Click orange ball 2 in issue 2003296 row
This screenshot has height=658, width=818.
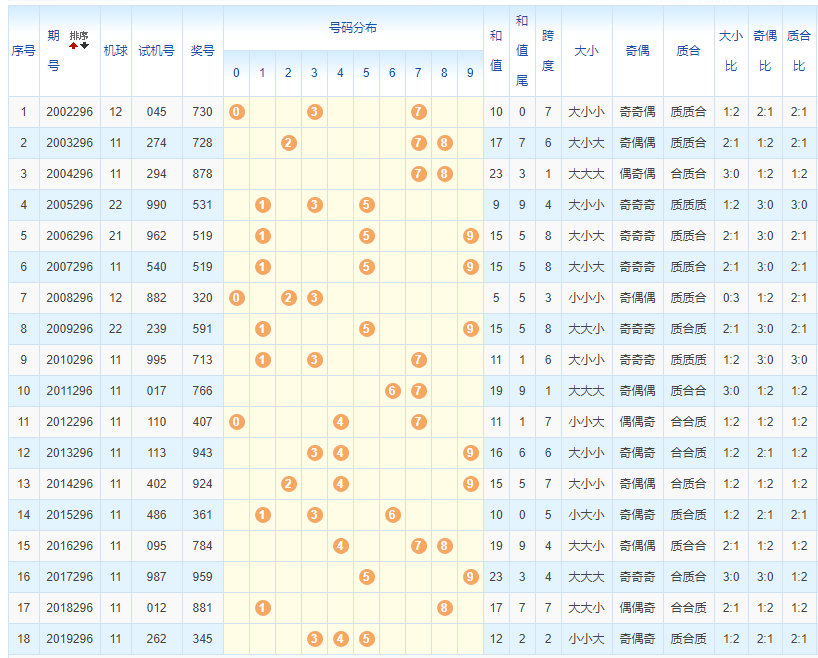point(288,143)
